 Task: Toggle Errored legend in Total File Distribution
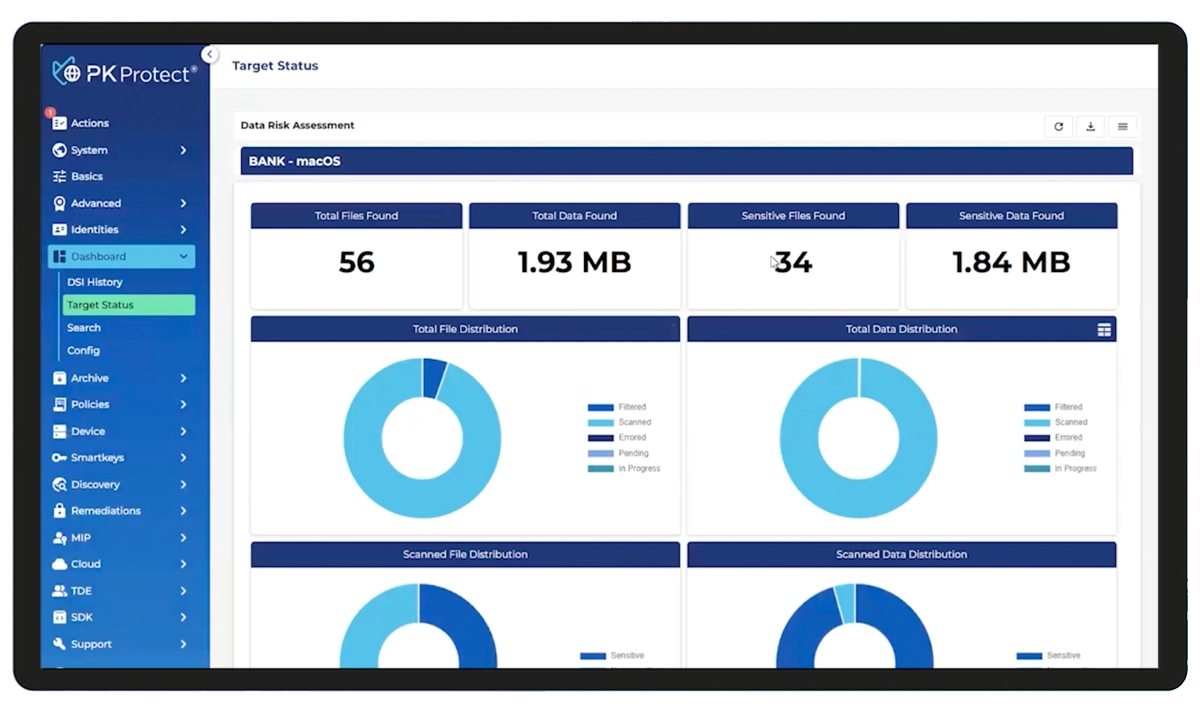click(x=617, y=437)
